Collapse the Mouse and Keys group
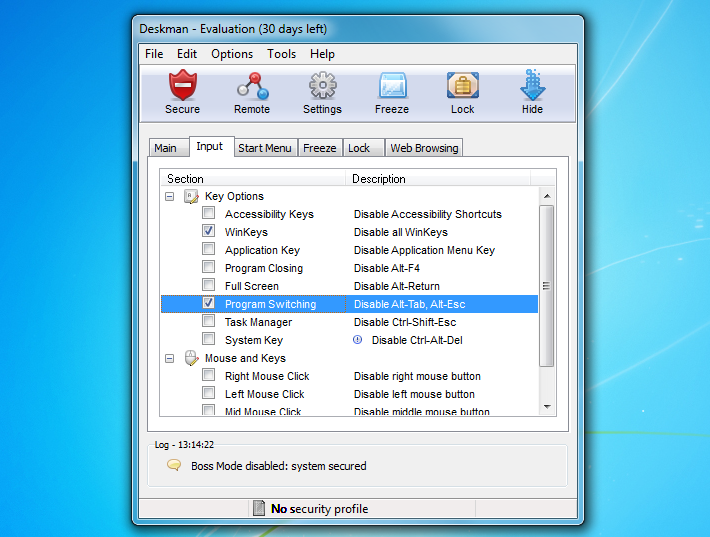 click(x=169, y=359)
